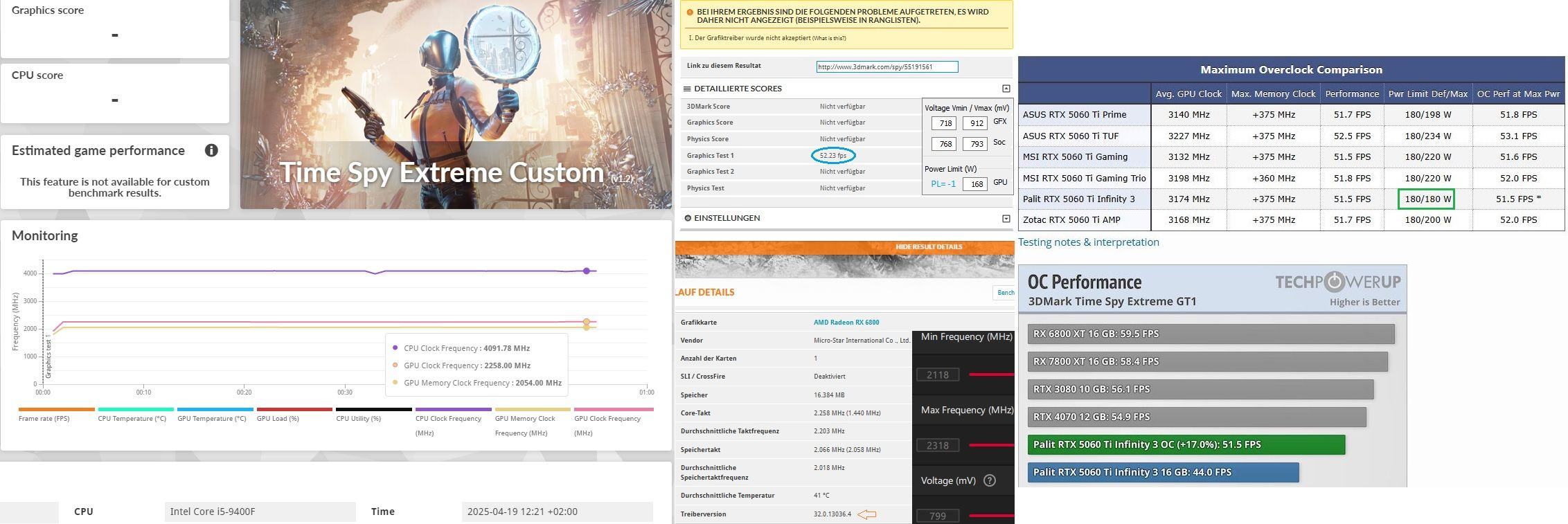
Task: Click the Time Spy Extreme Custom banner image
Action: click(x=456, y=105)
